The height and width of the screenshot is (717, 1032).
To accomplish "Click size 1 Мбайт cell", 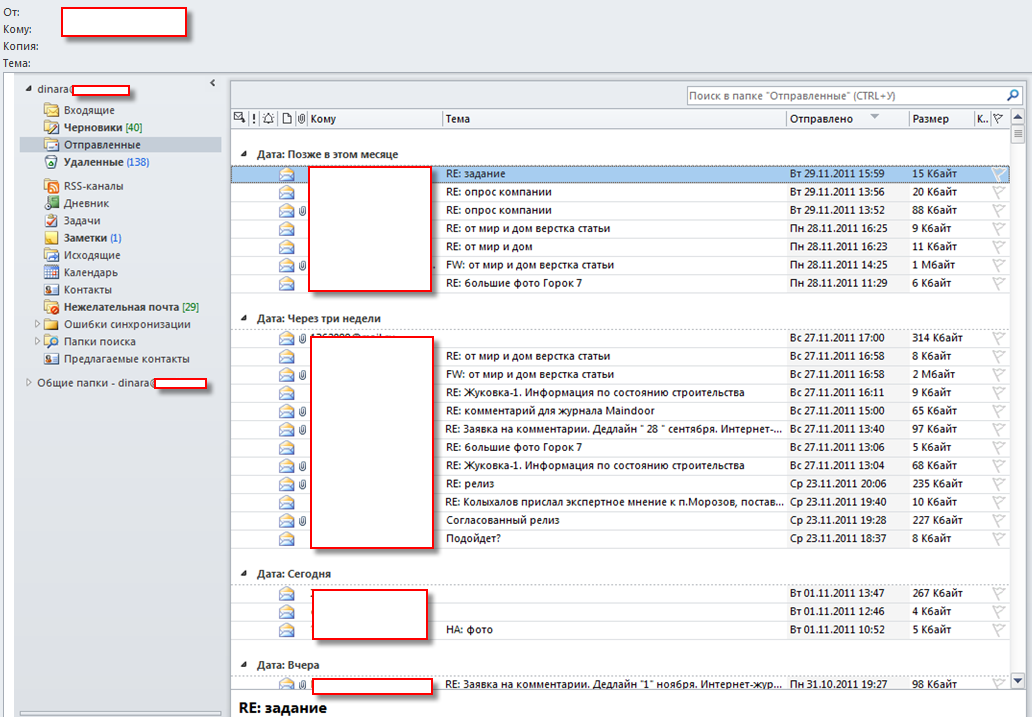I will coord(933,265).
